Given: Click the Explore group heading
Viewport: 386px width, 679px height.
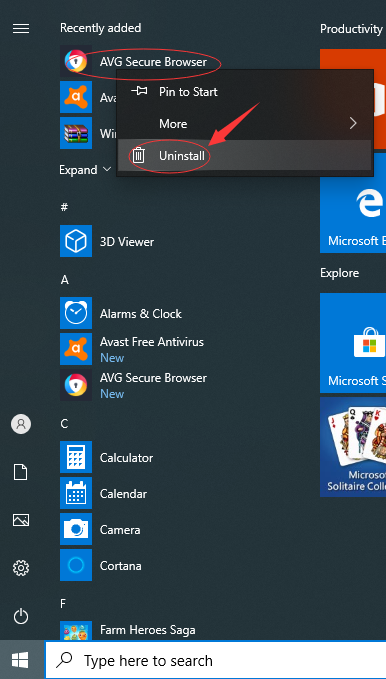Looking at the screenshot, I should click(340, 273).
